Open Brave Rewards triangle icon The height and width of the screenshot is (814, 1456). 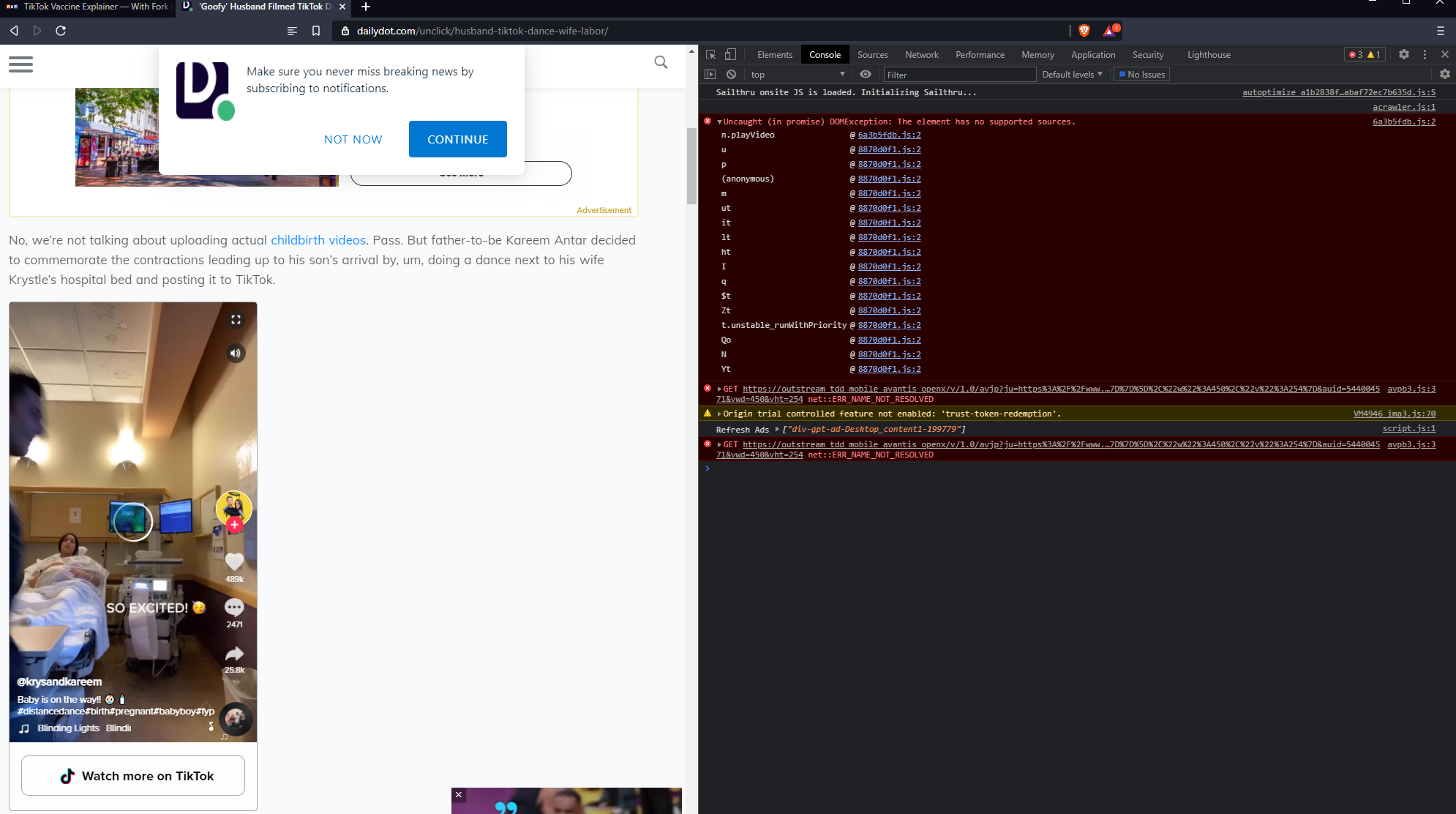tap(1109, 31)
